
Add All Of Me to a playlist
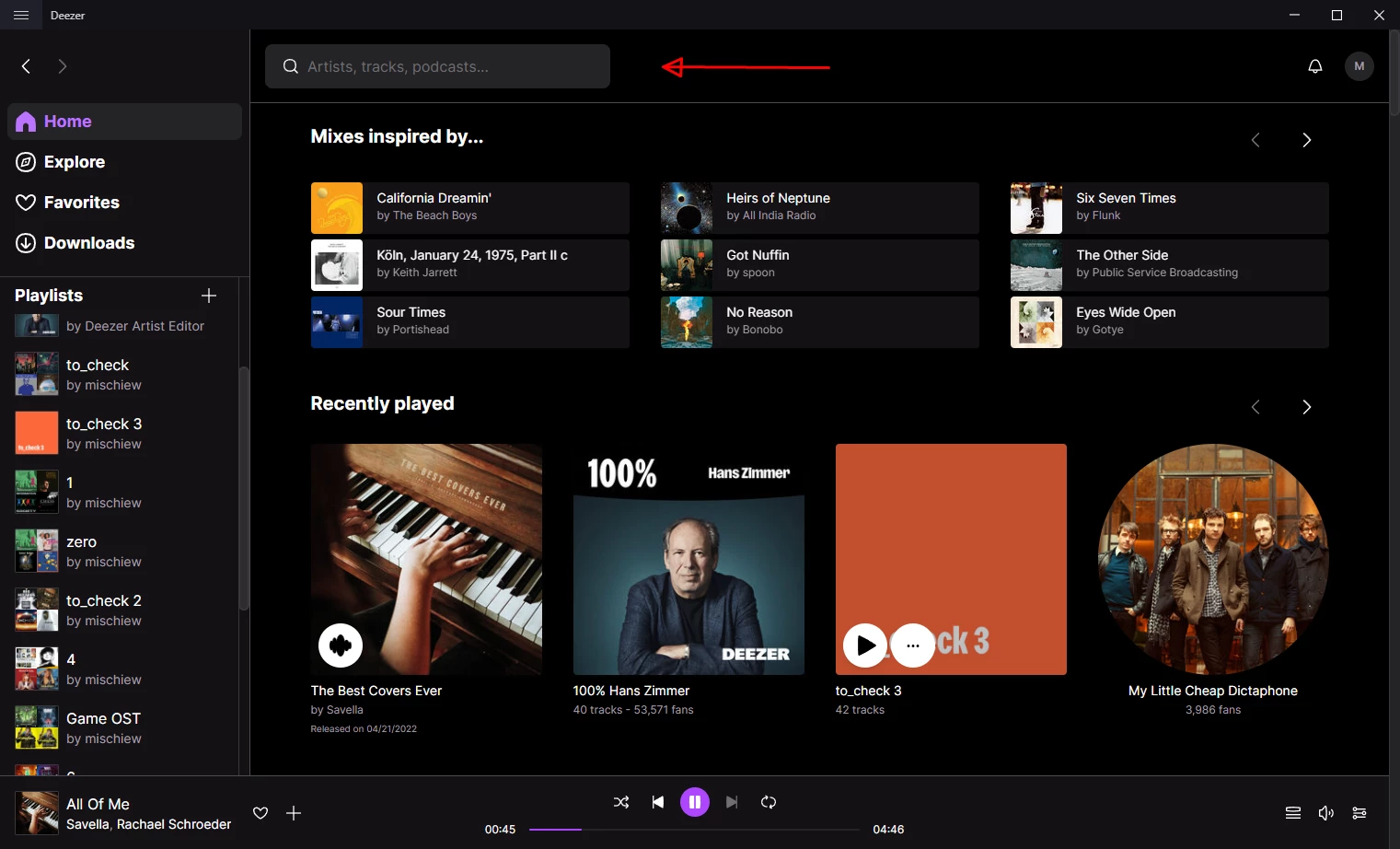tap(294, 813)
